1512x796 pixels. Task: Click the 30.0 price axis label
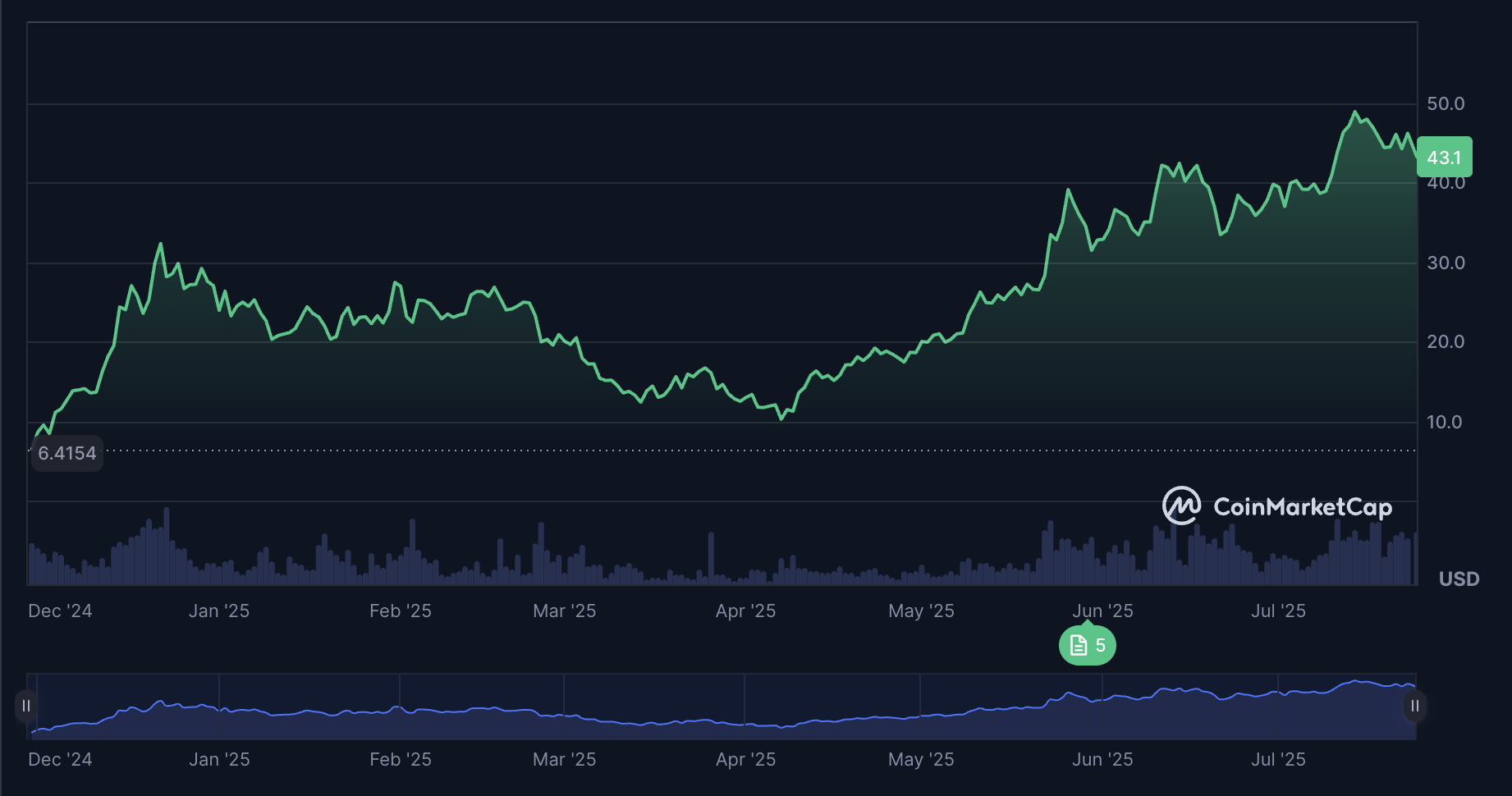coord(1446,263)
